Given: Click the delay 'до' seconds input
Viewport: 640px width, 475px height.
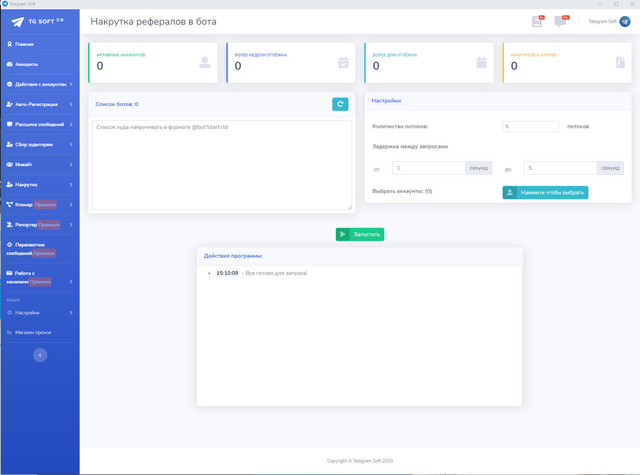Looking at the screenshot, I should pos(560,168).
